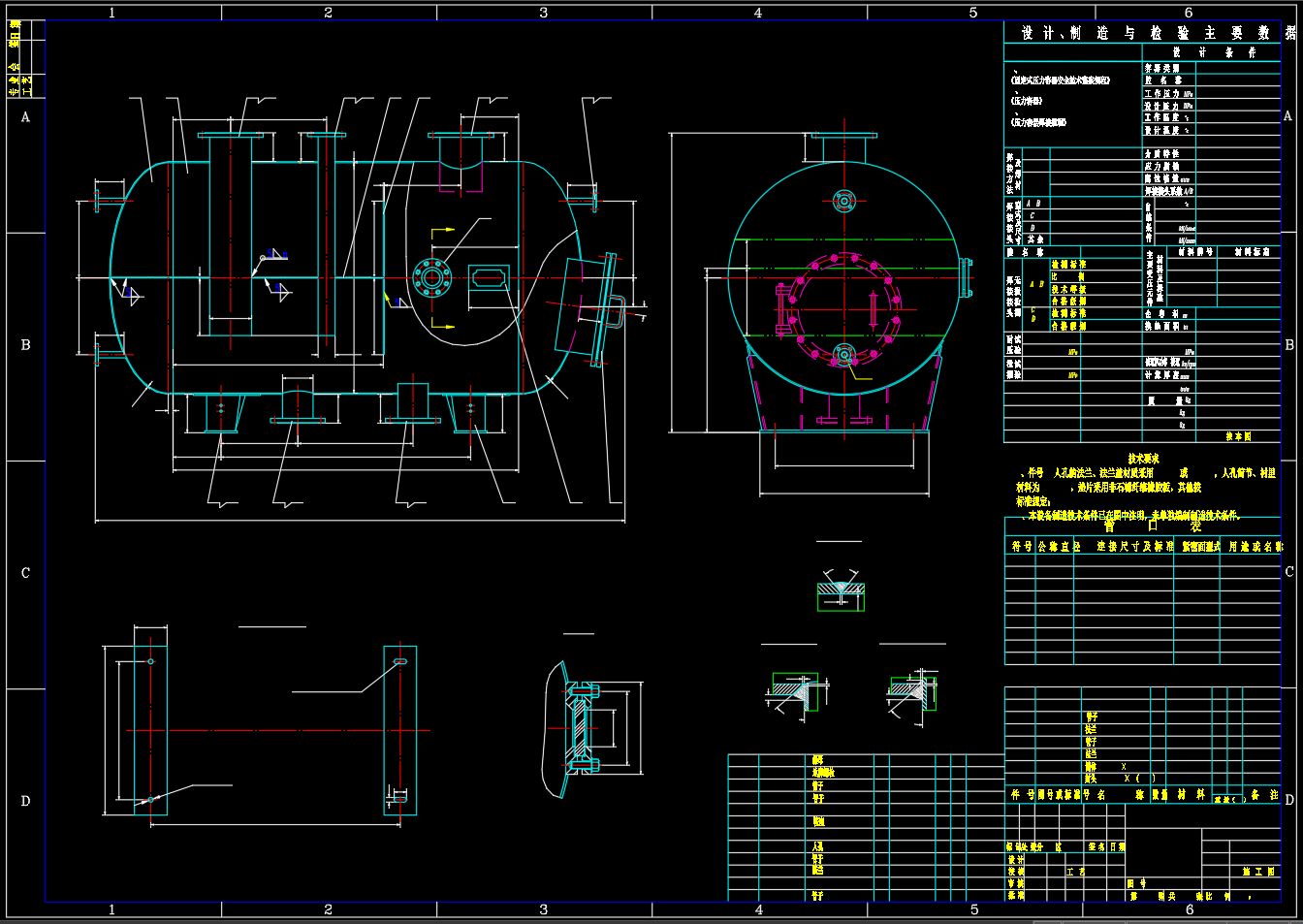Click the 施工图 cell in the title block
Image resolution: width=1303 pixels, height=924 pixels.
[x=1258, y=872]
